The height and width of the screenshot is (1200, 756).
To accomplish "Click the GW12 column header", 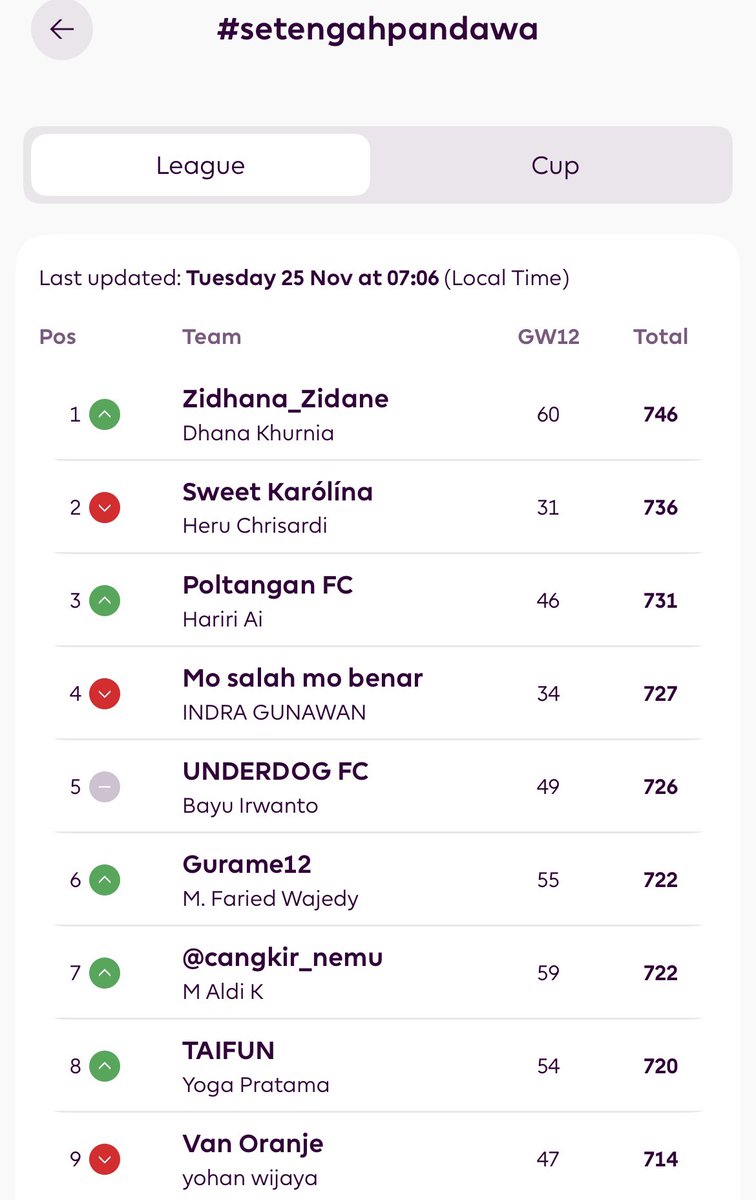I will 548,337.
